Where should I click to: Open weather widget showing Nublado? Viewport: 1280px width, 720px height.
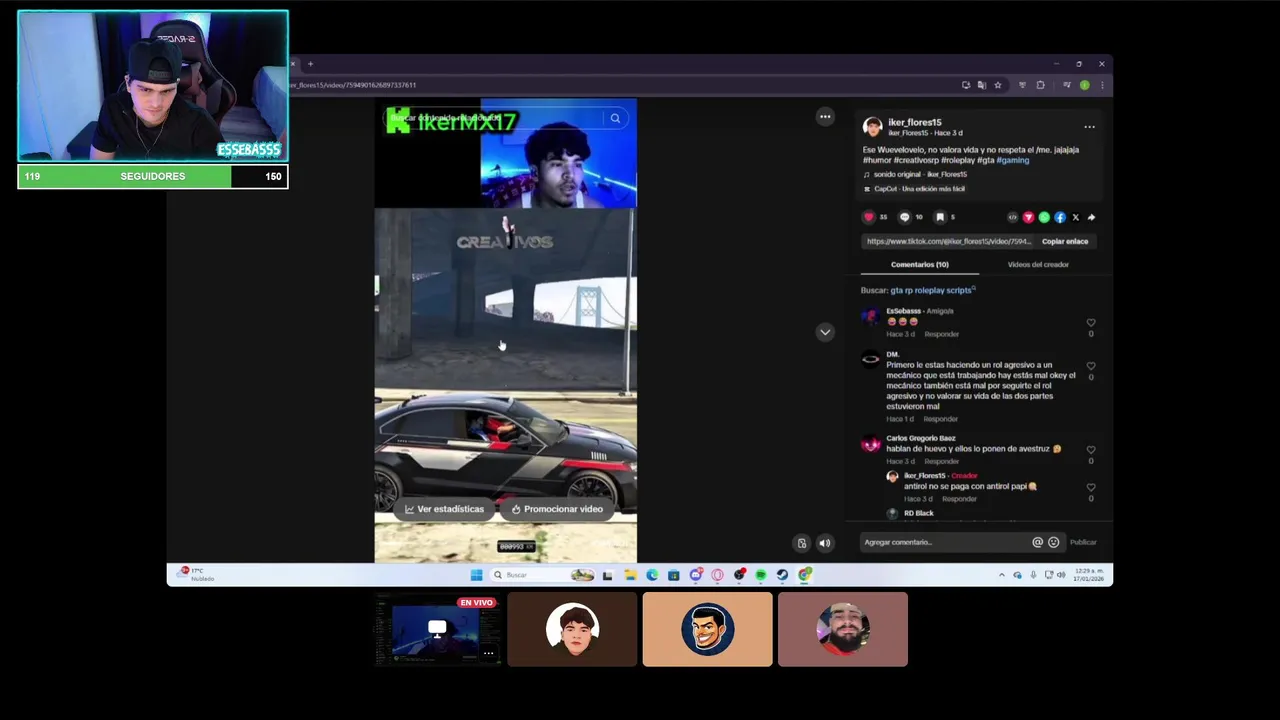point(196,574)
